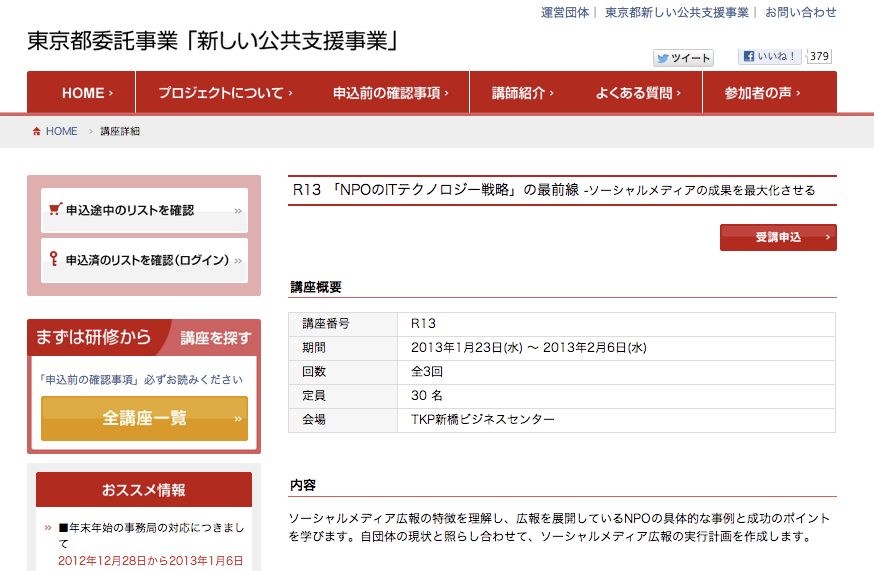Open the お問い合わせ contact link

(x=801, y=13)
